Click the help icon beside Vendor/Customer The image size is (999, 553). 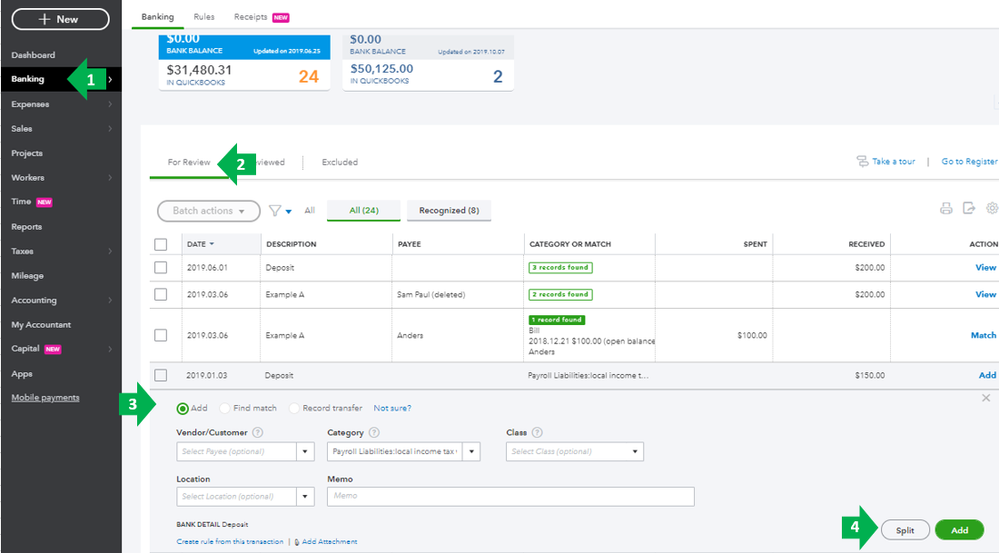(257, 433)
